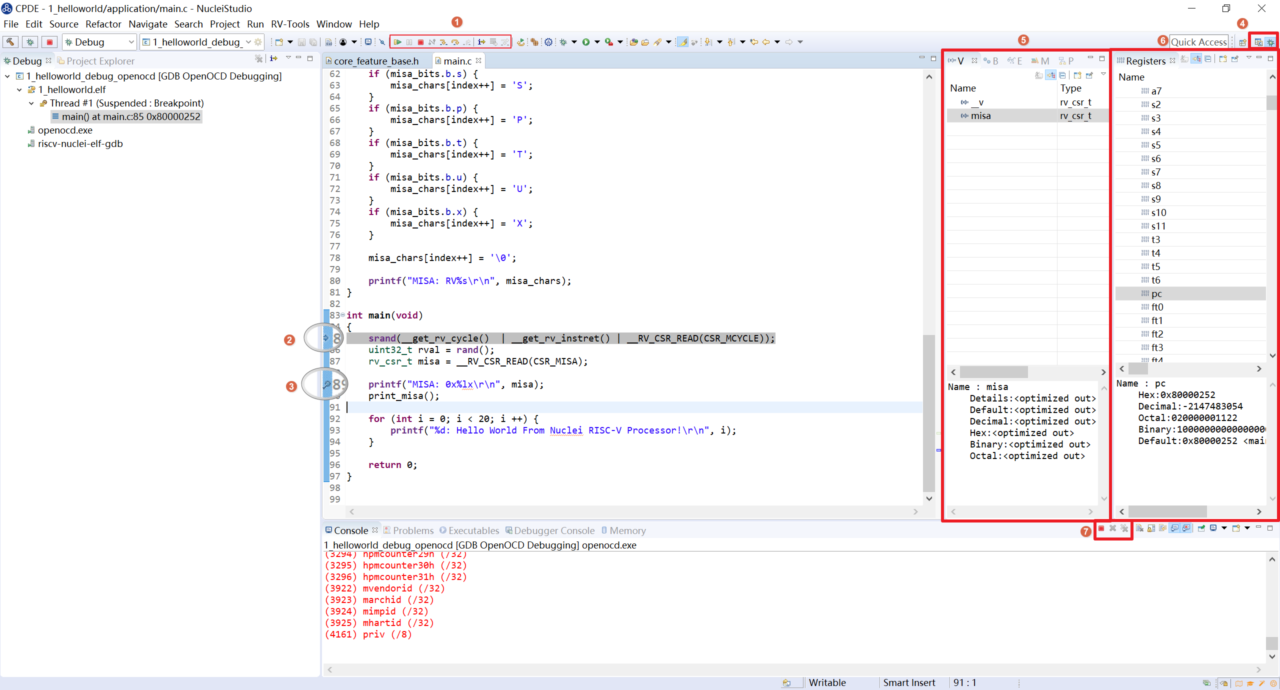Image resolution: width=1280 pixels, height=690 pixels.
Task: Collapse the 1_helloworld_debug_openocd launch node
Action: pos(8,76)
